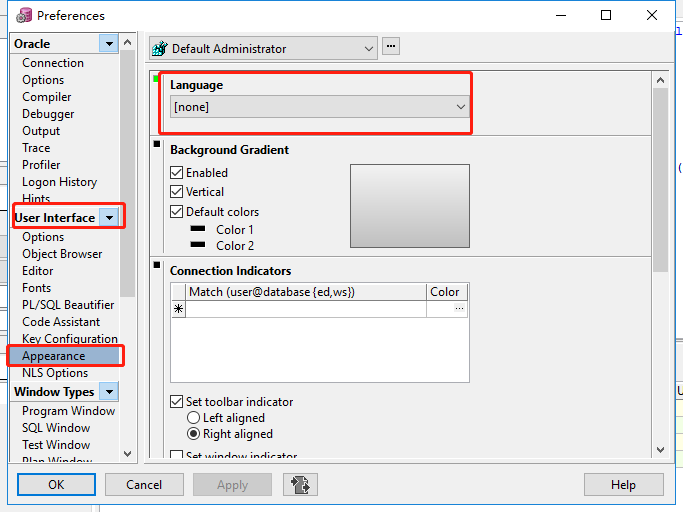
Task: Select Options under User Interface
Action: point(43,237)
